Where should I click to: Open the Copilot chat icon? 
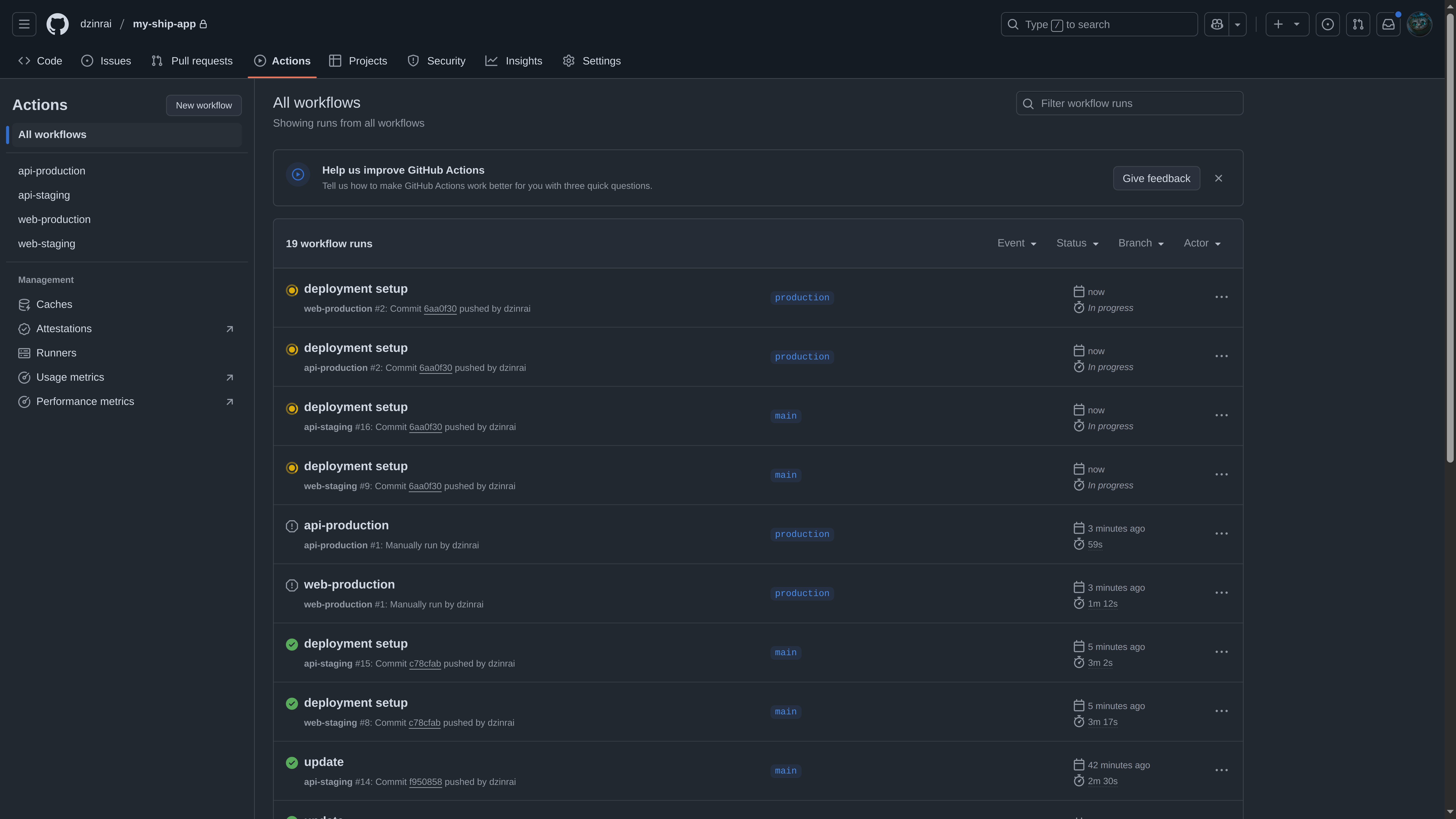click(1216, 24)
